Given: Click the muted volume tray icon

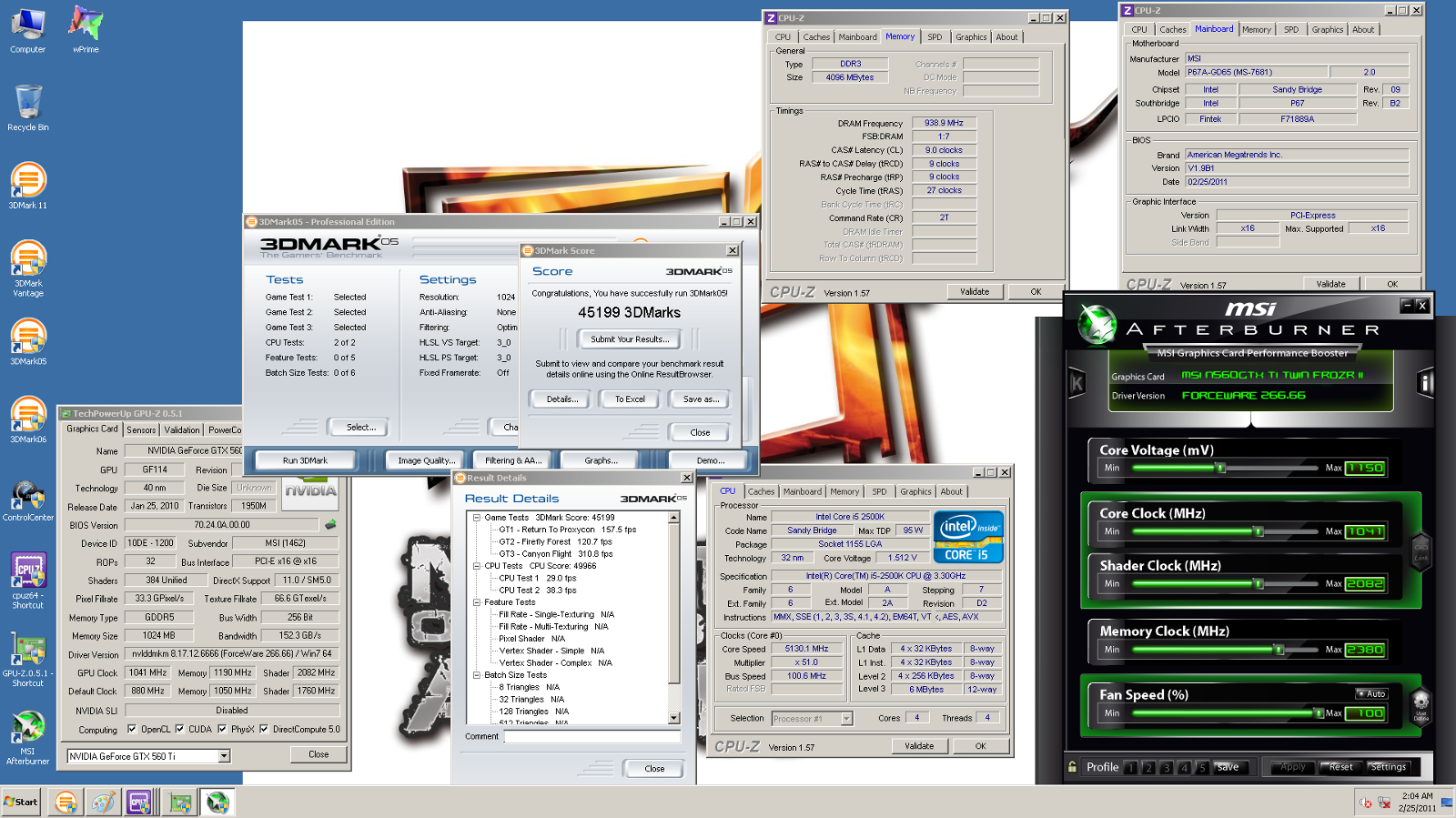Looking at the screenshot, I should [1365, 803].
